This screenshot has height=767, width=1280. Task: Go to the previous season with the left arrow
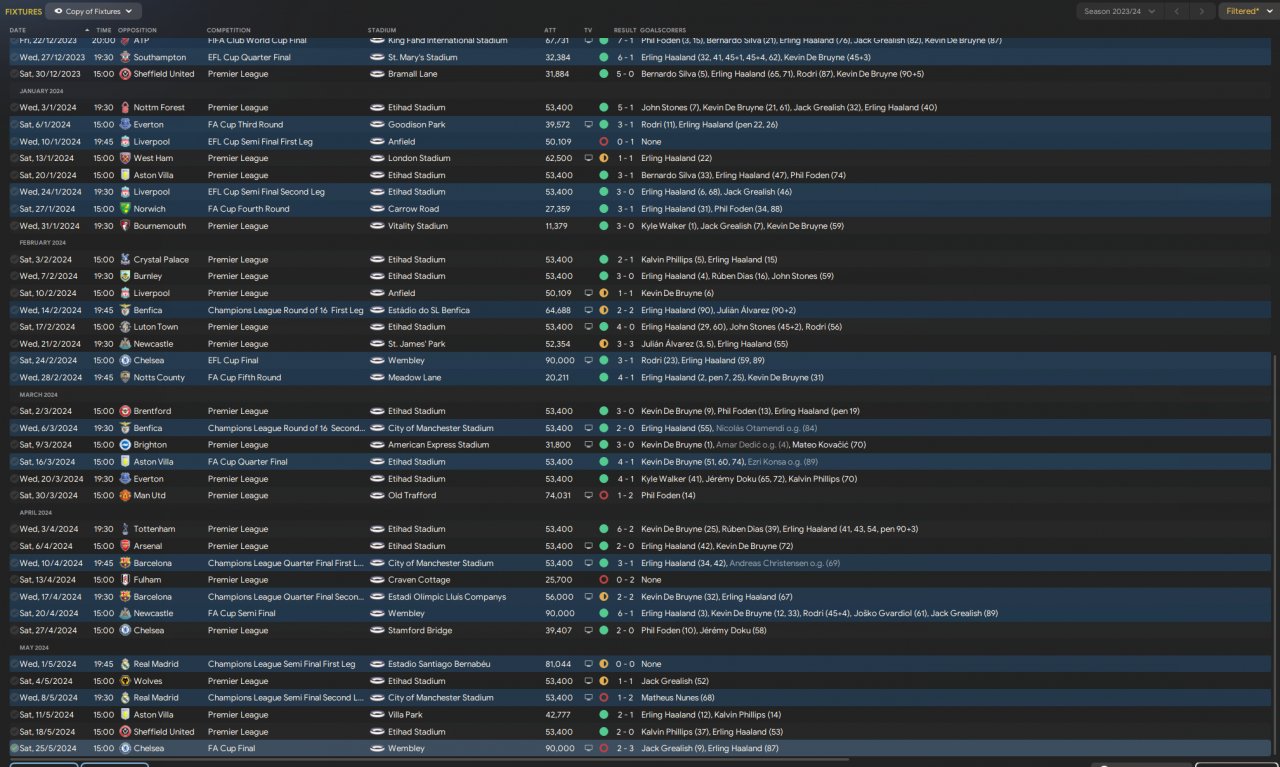point(1176,11)
